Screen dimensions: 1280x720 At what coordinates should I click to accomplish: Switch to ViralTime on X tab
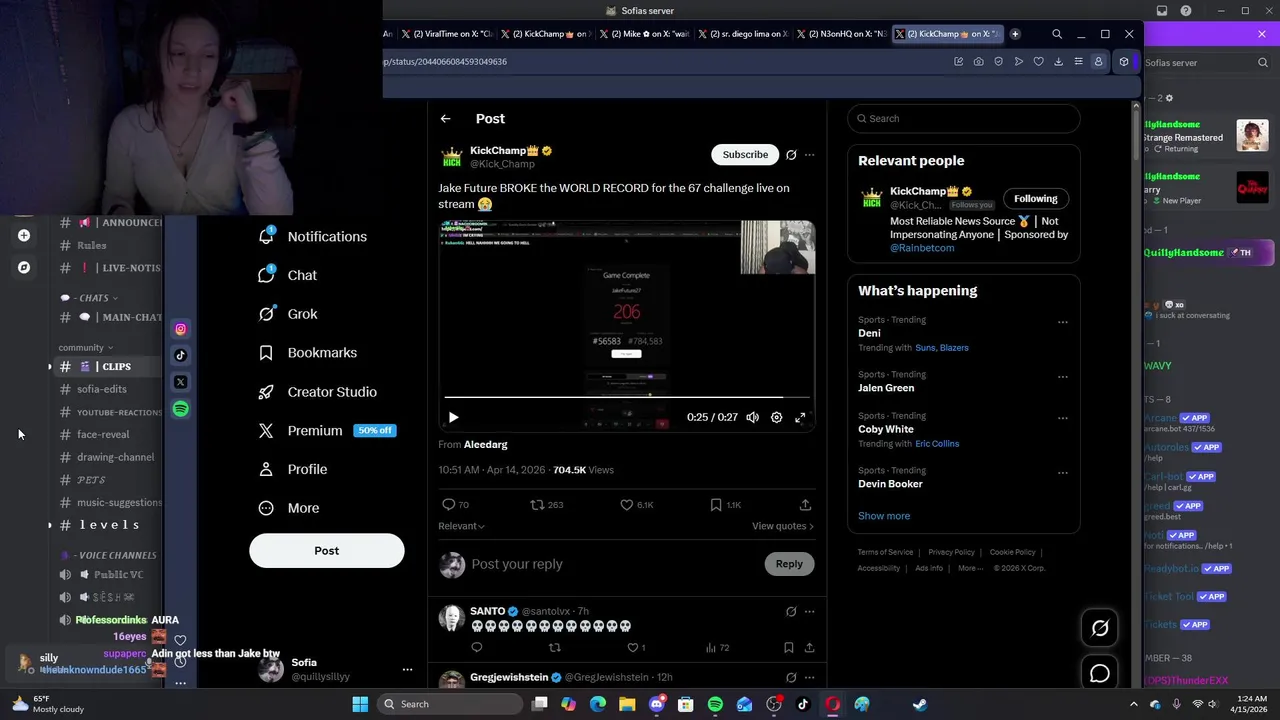pyautogui.click(x=448, y=34)
